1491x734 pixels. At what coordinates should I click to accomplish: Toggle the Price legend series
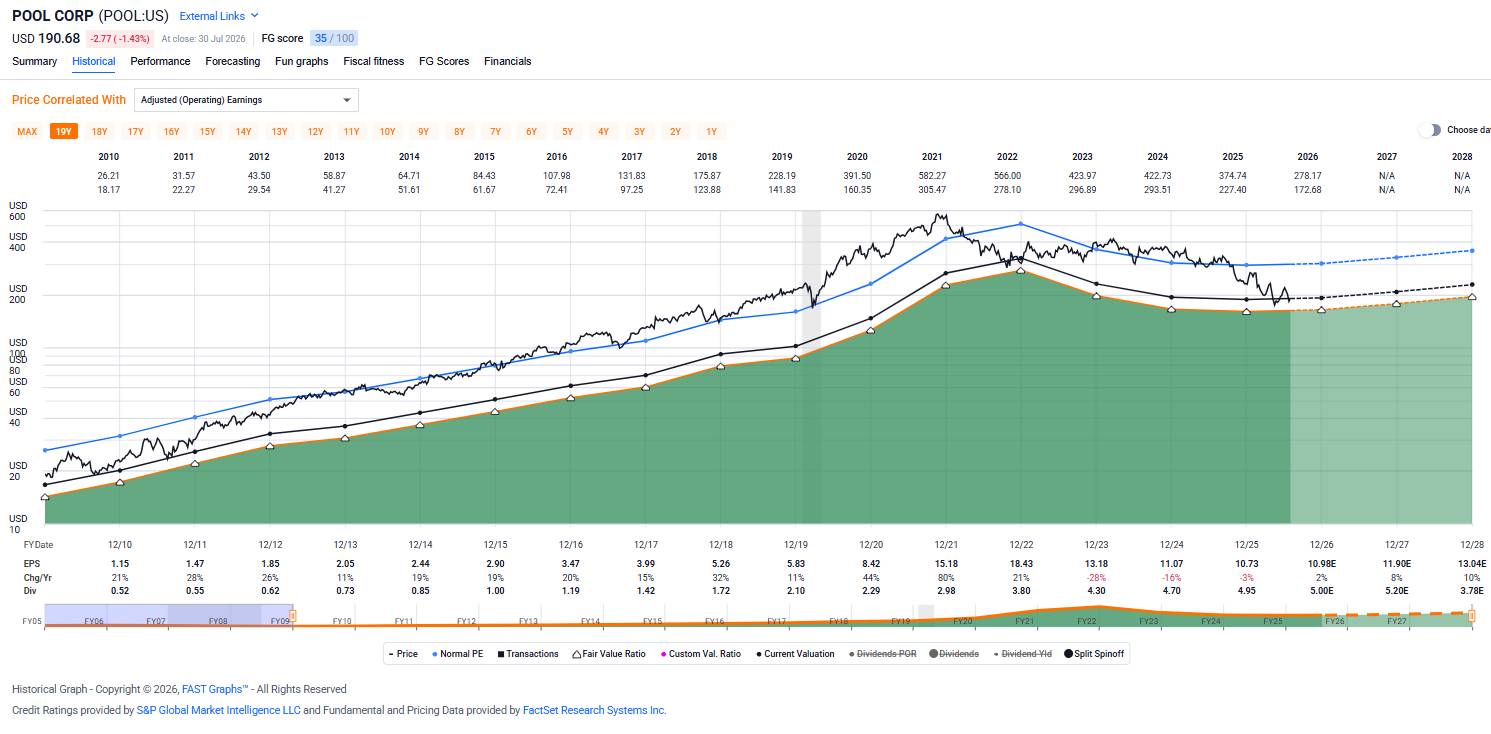pos(402,654)
